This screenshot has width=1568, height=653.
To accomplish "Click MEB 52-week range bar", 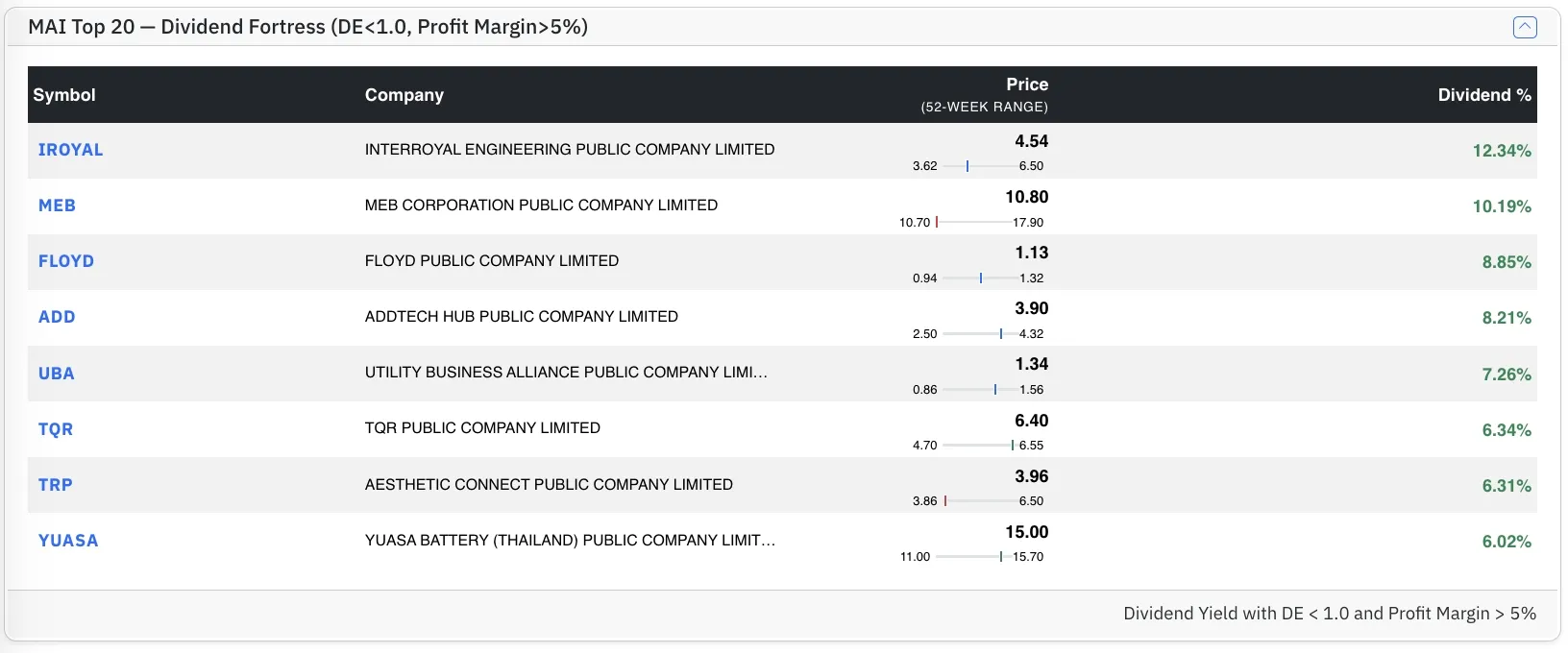I will tap(972, 222).
